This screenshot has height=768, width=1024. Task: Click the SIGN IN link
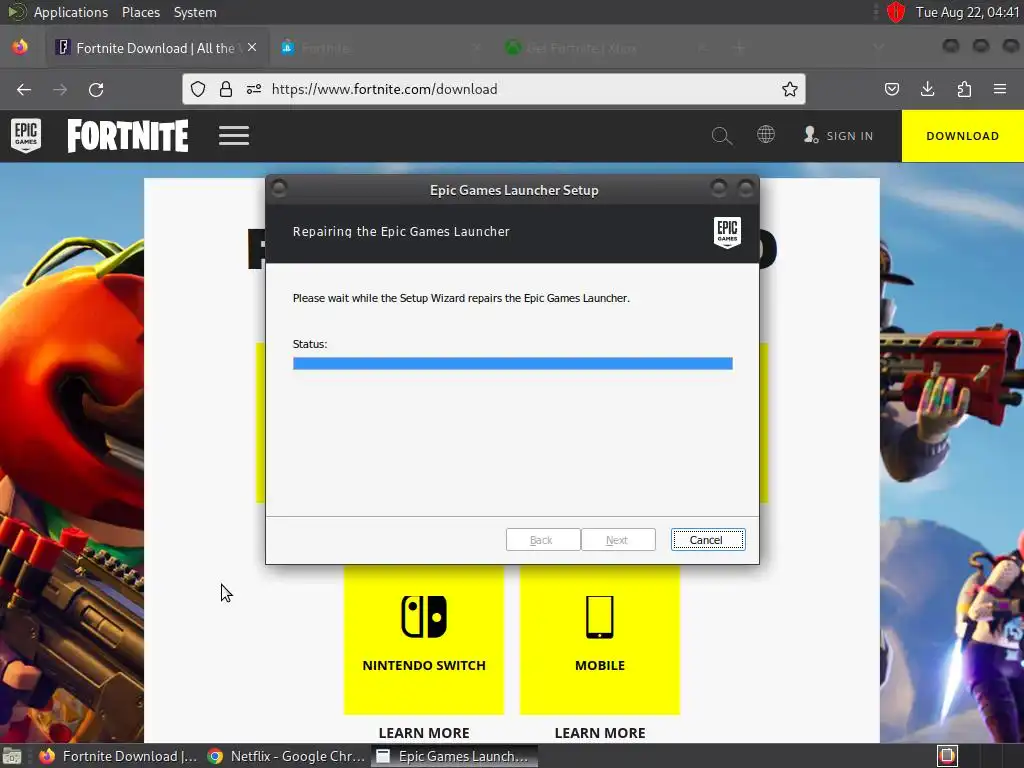click(839, 136)
